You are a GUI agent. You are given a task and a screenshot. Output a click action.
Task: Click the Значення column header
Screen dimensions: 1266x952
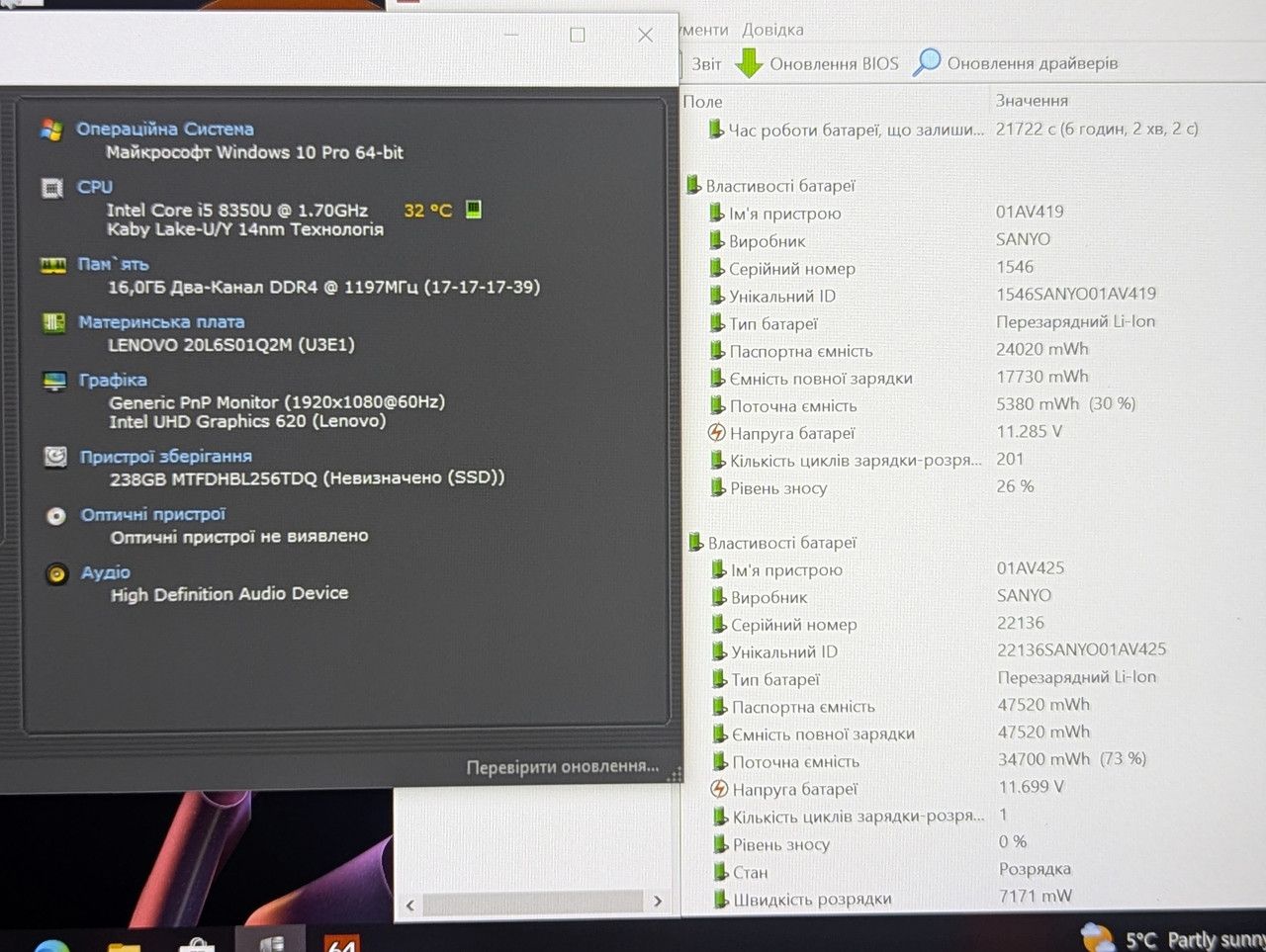coord(1032,101)
